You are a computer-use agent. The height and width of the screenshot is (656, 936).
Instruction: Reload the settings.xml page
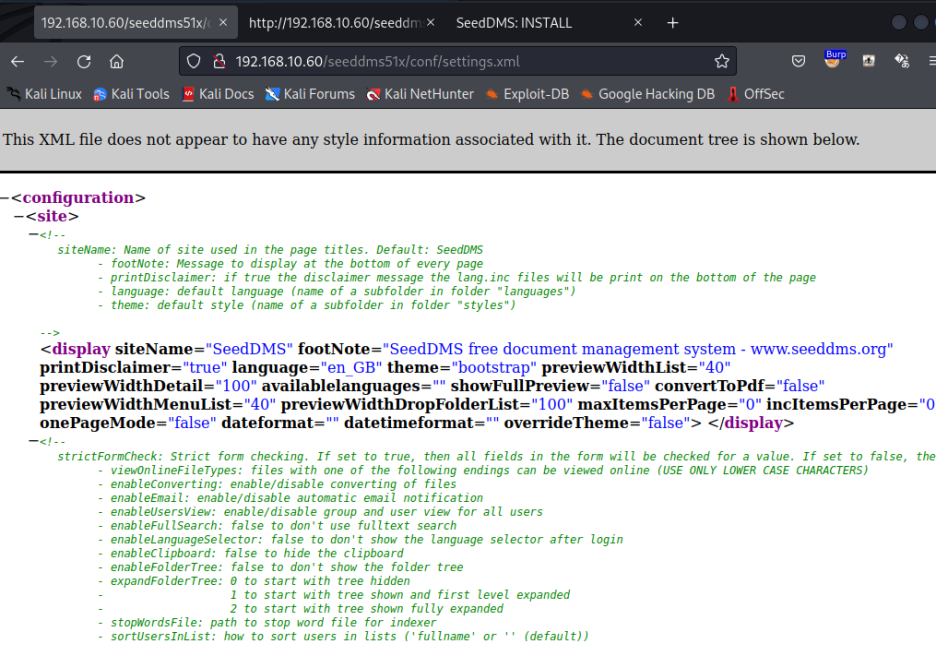point(84,61)
